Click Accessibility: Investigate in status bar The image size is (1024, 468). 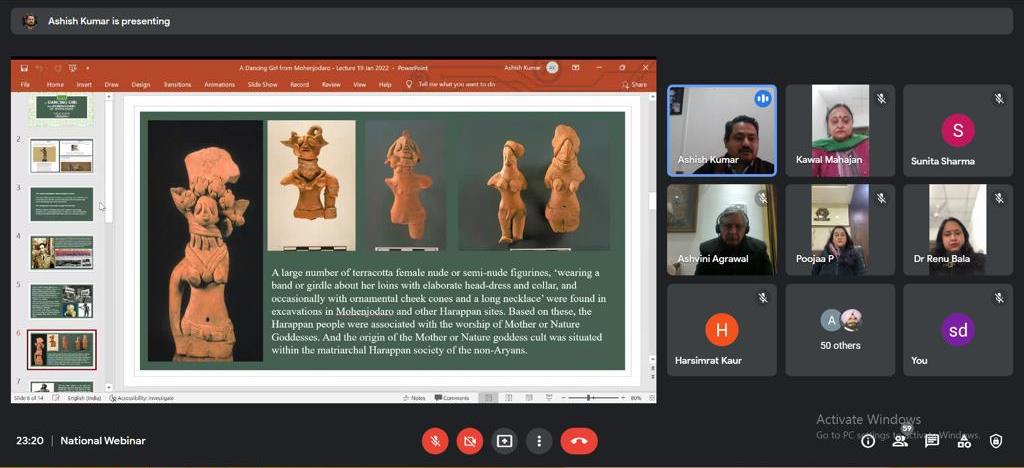[x=142, y=398]
